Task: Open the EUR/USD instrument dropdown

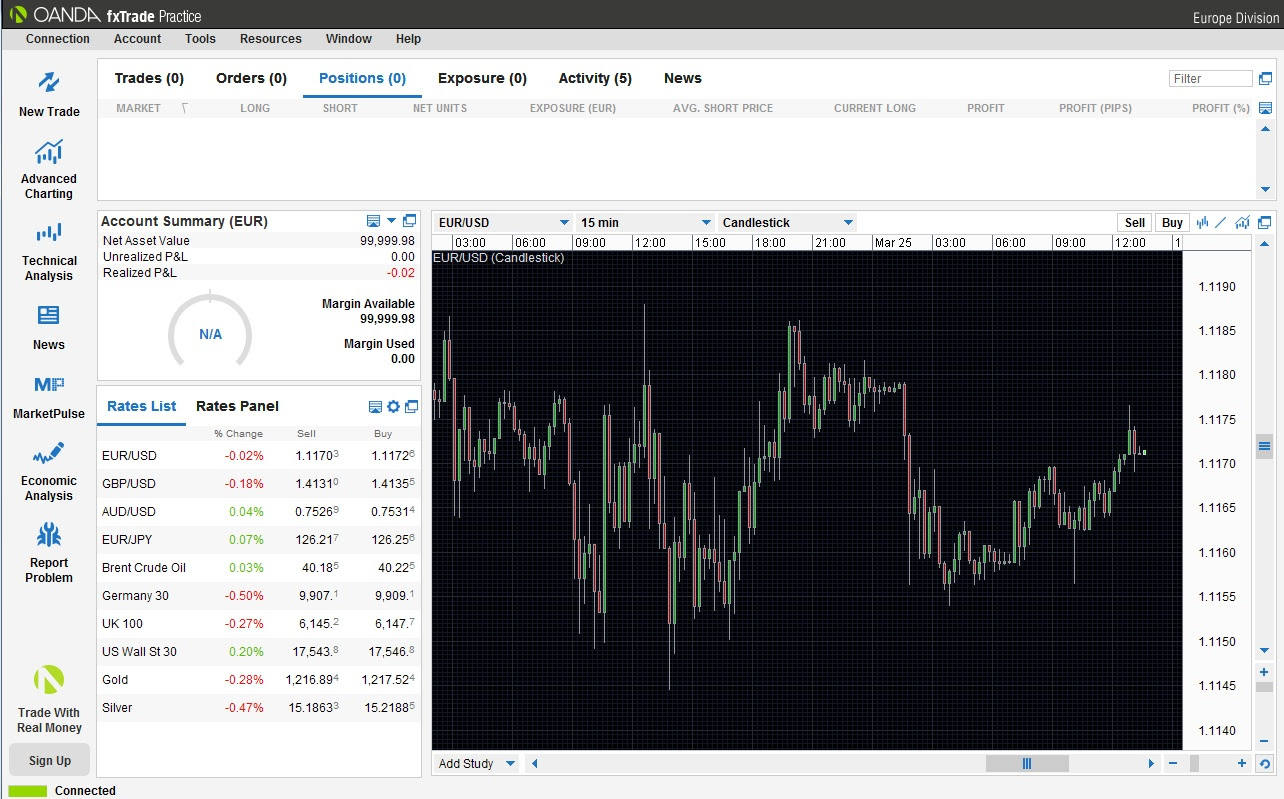Action: 504,223
